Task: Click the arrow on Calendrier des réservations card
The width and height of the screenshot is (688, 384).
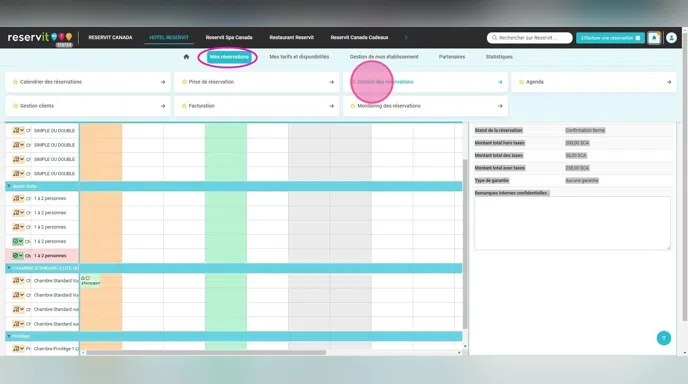Action: tap(163, 82)
